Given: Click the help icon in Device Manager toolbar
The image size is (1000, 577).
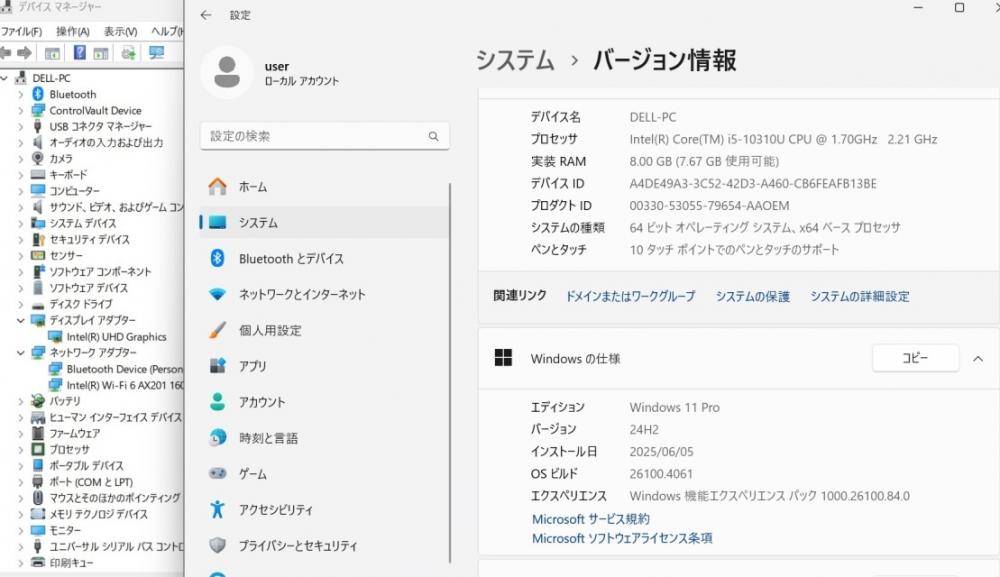Looking at the screenshot, I should [x=79, y=53].
